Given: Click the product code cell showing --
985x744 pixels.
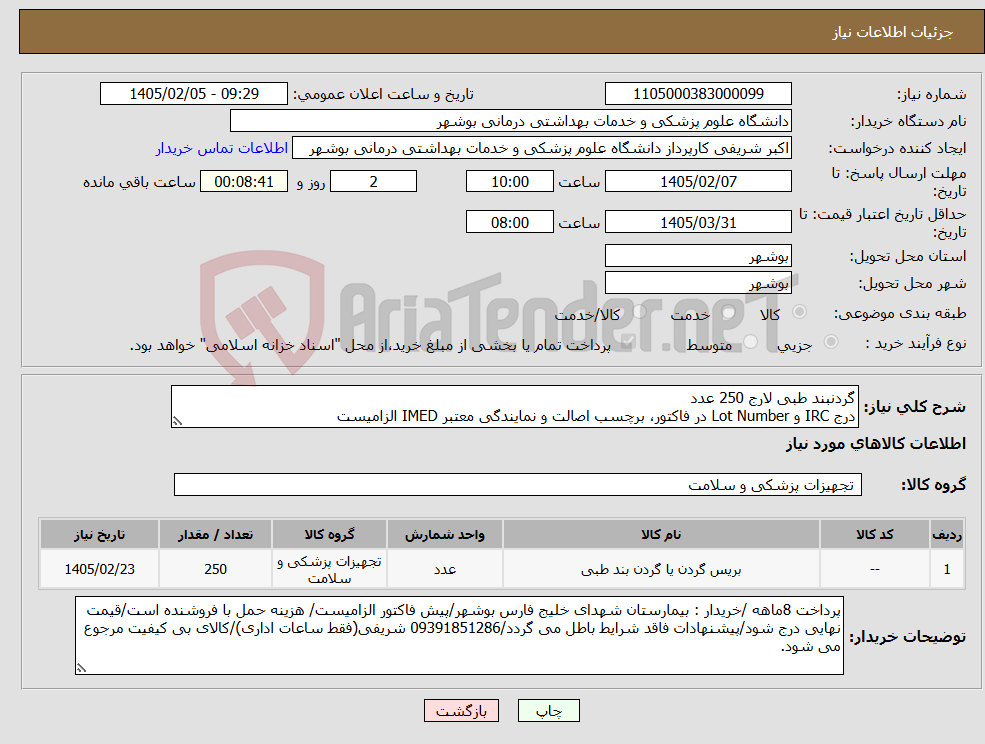Looking at the screenshot, I should (874, 569).
